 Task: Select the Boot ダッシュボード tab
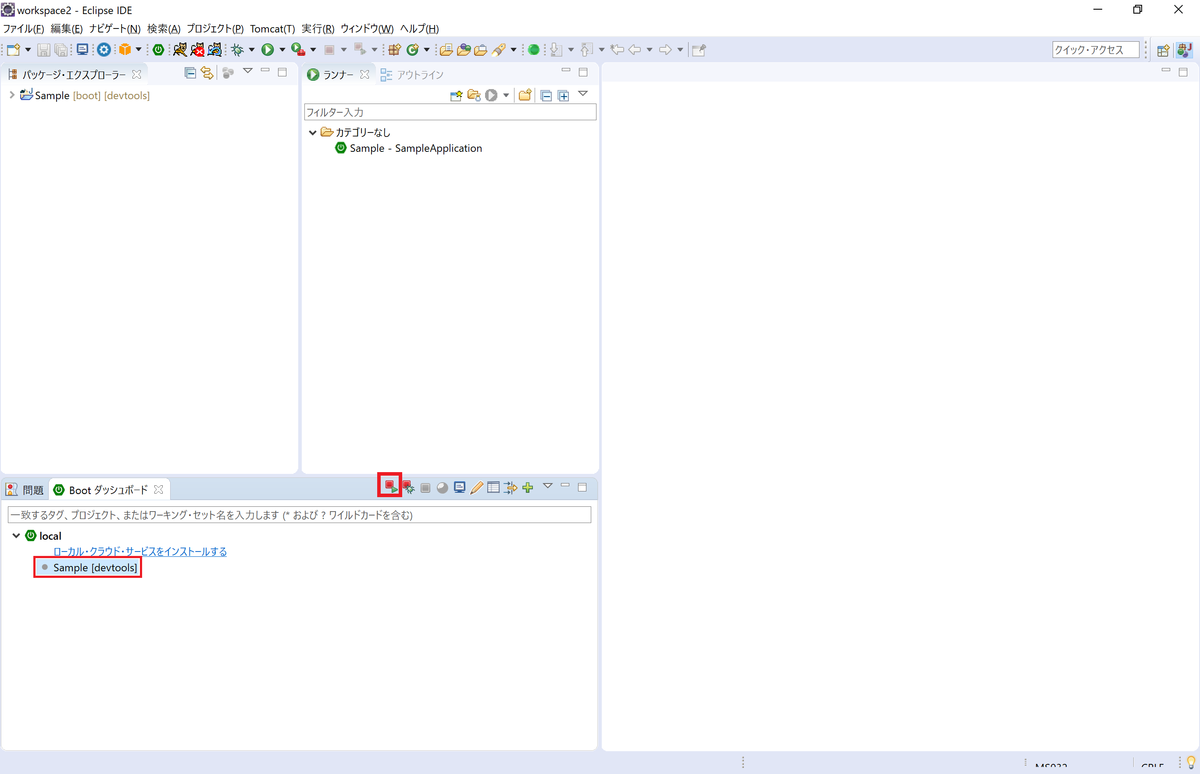click(x=108, y=490)
